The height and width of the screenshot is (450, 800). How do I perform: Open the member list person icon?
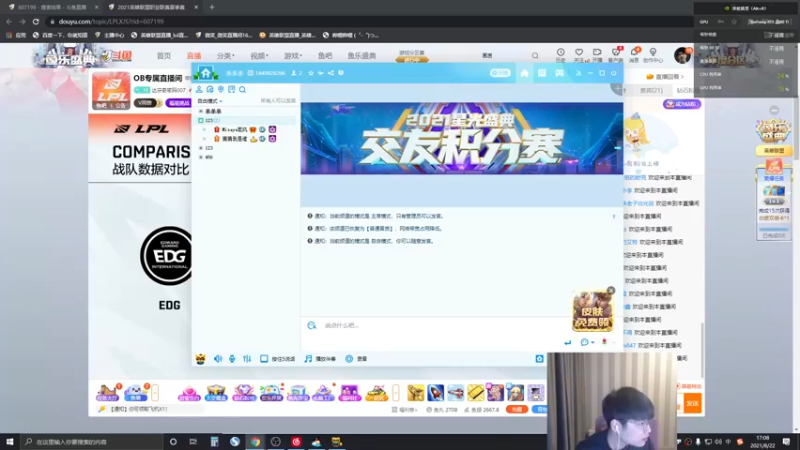click(x=199, y=89)
